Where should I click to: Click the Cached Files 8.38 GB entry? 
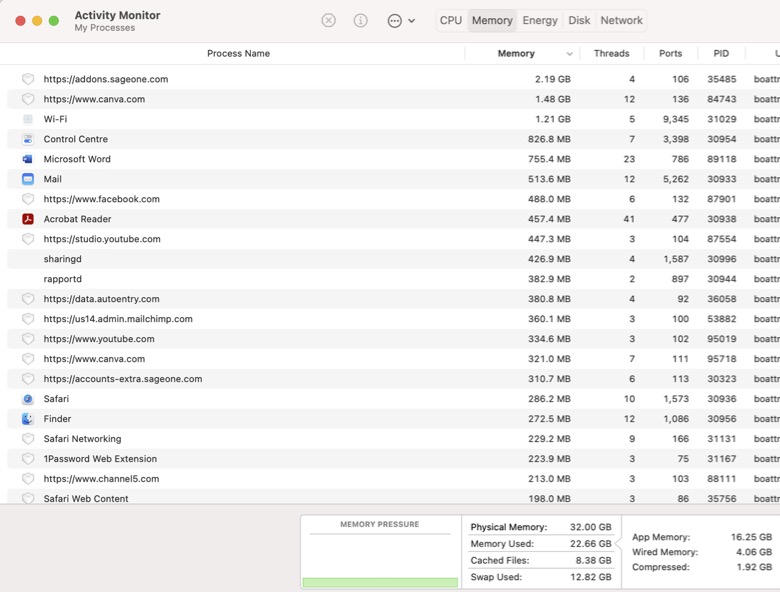tap(541, 560)
